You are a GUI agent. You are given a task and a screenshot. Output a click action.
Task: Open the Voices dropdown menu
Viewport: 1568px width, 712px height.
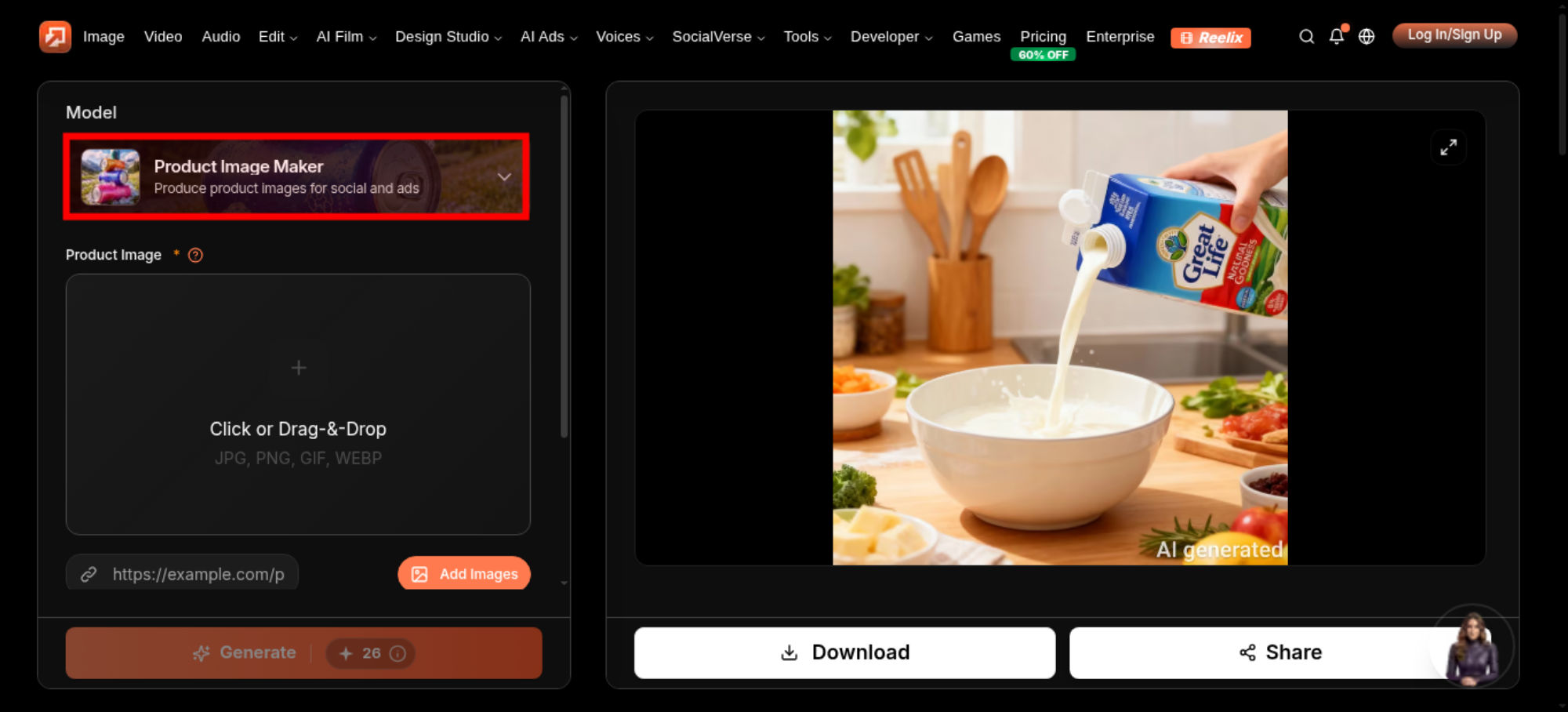tap(625, 37)
